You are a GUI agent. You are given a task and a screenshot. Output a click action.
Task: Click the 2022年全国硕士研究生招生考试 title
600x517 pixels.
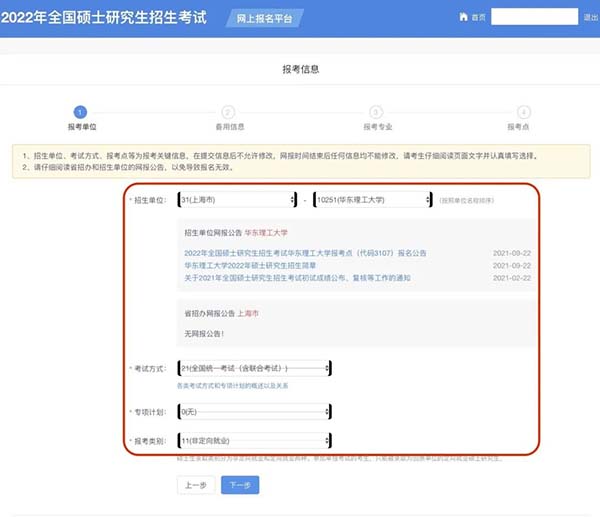pyautogui.click(x=104, y=18)
